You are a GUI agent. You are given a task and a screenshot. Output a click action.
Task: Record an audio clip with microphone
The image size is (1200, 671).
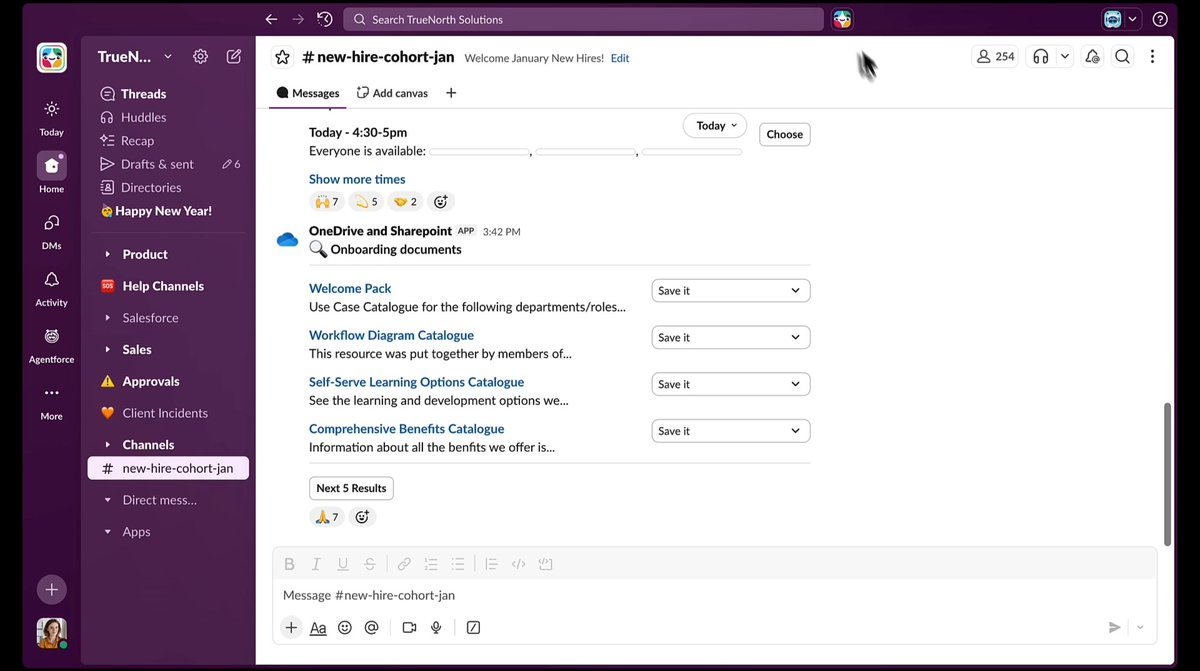click(436, 627)
